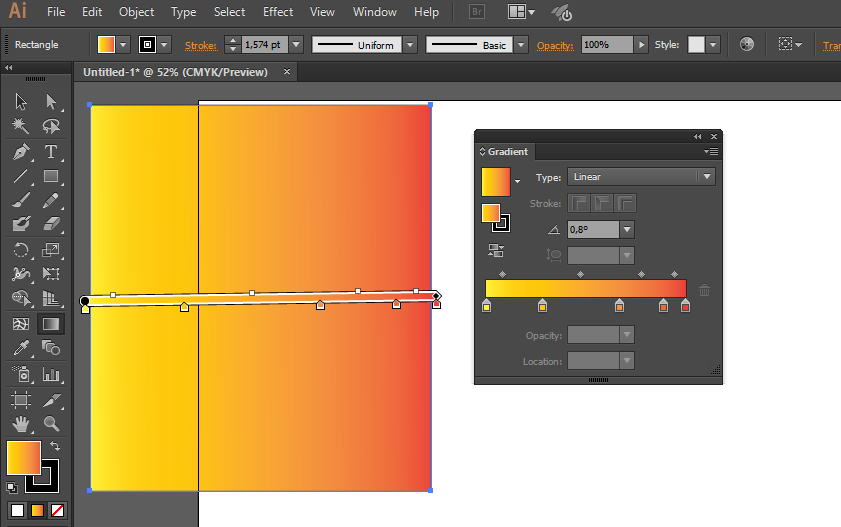
Task: Set paint mode to Color button
Action: point(18,510)
